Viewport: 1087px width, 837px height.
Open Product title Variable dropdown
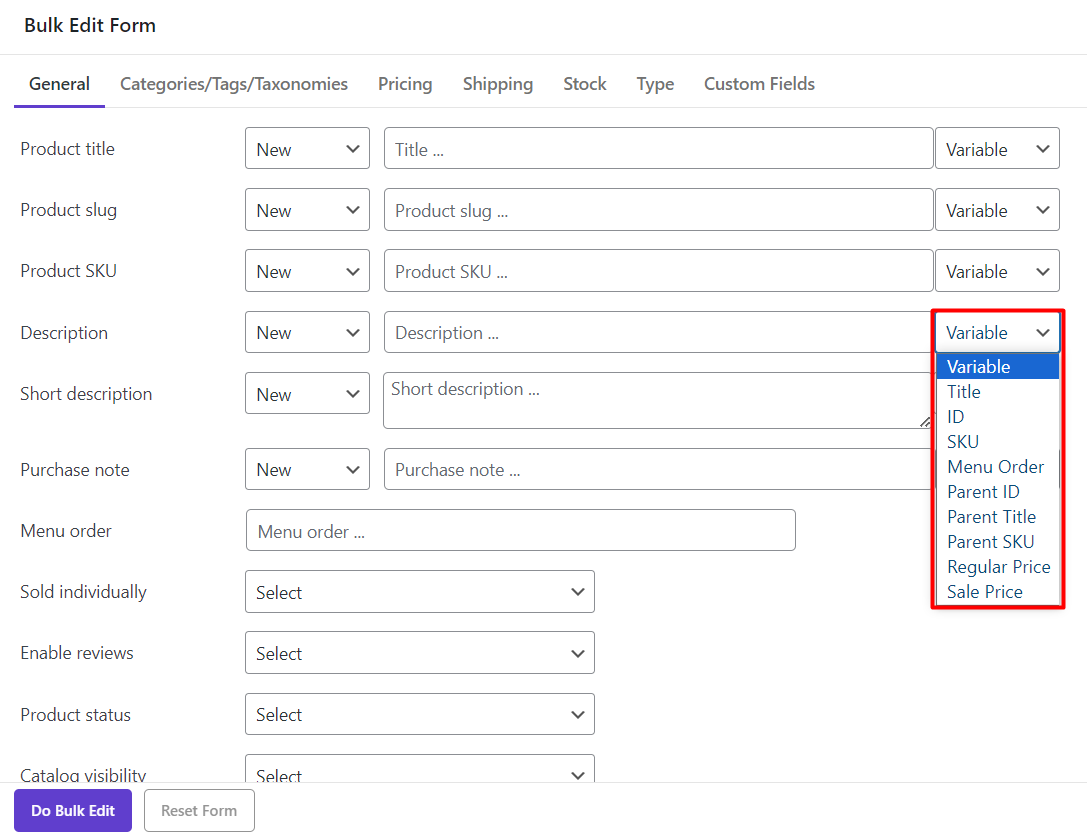coord(997,148)
